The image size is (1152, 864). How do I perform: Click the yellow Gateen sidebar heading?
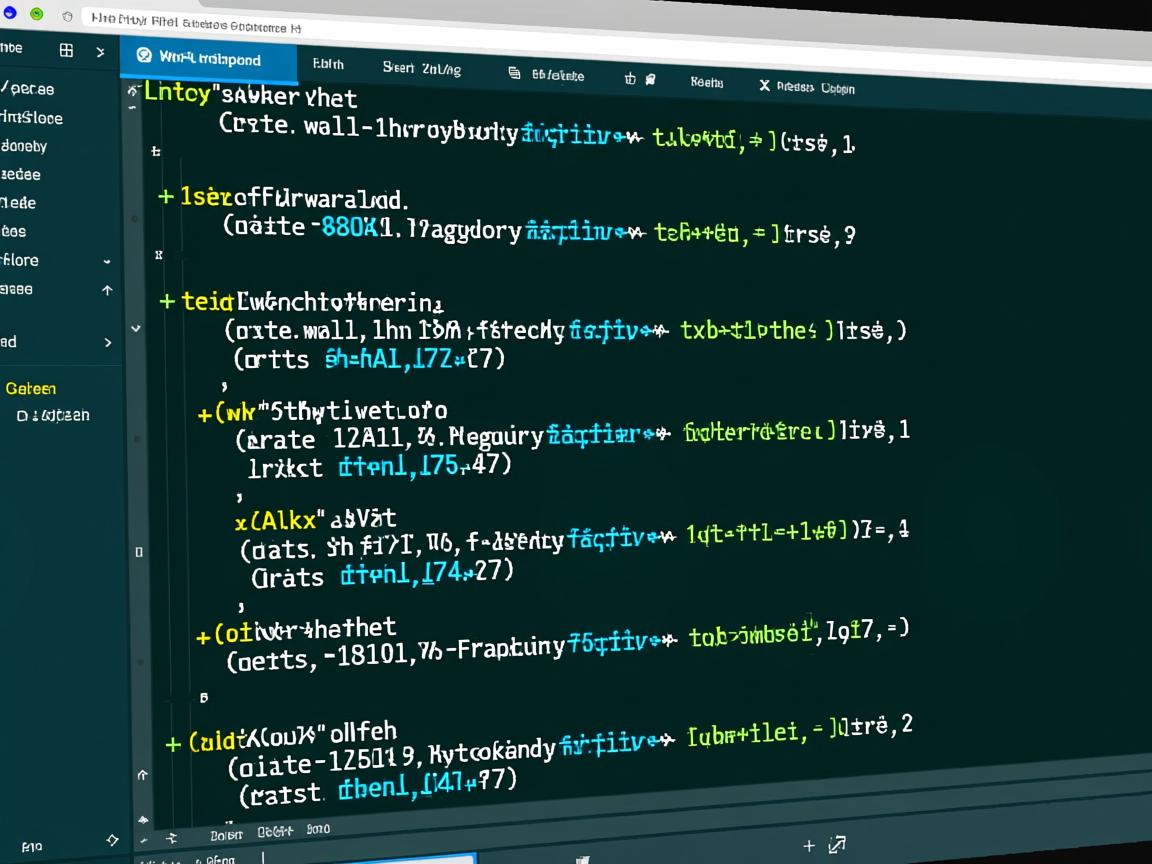click(31, 388)
